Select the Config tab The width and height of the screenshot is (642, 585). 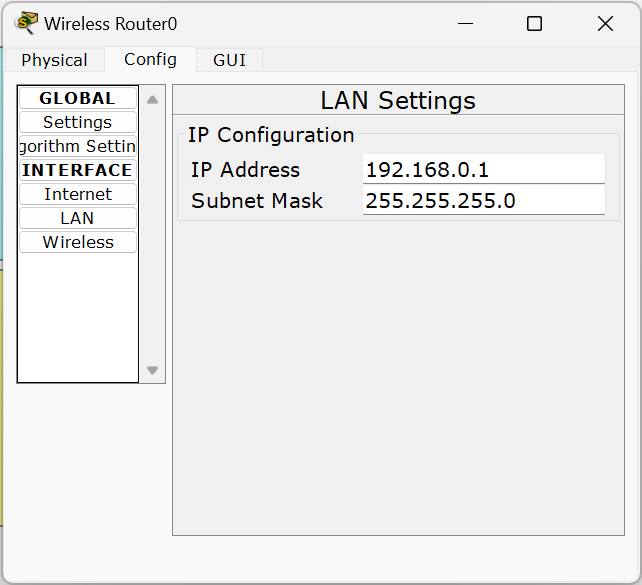[x=150, y=59]
